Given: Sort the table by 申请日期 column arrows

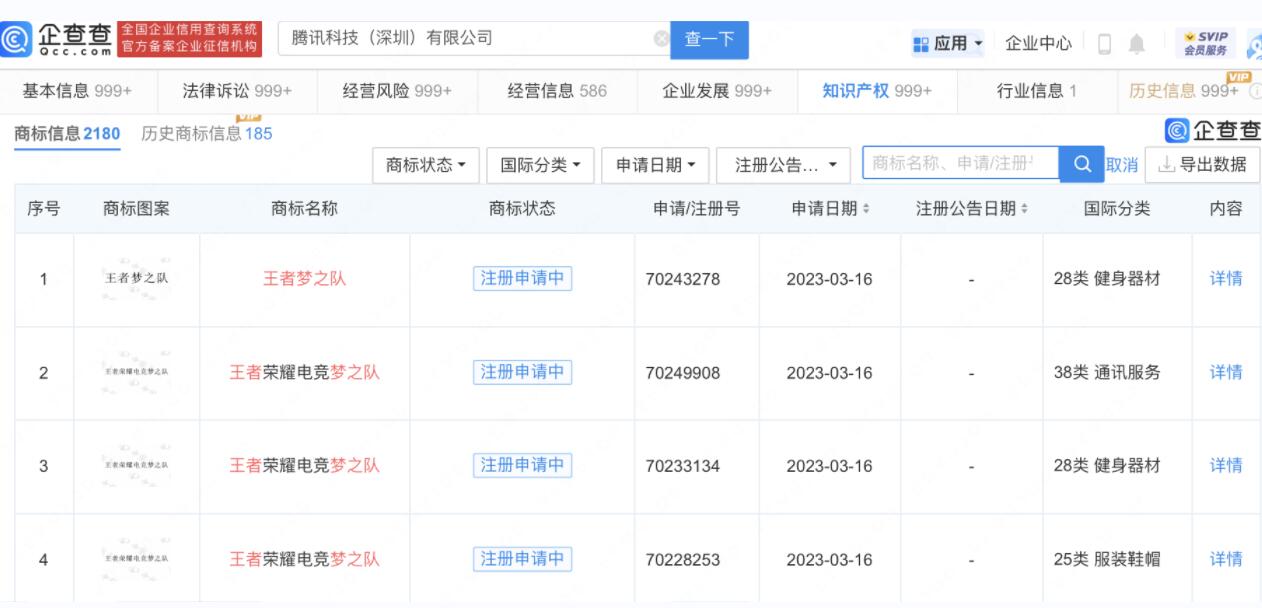Looking at the screenshot, I should 865,209.
